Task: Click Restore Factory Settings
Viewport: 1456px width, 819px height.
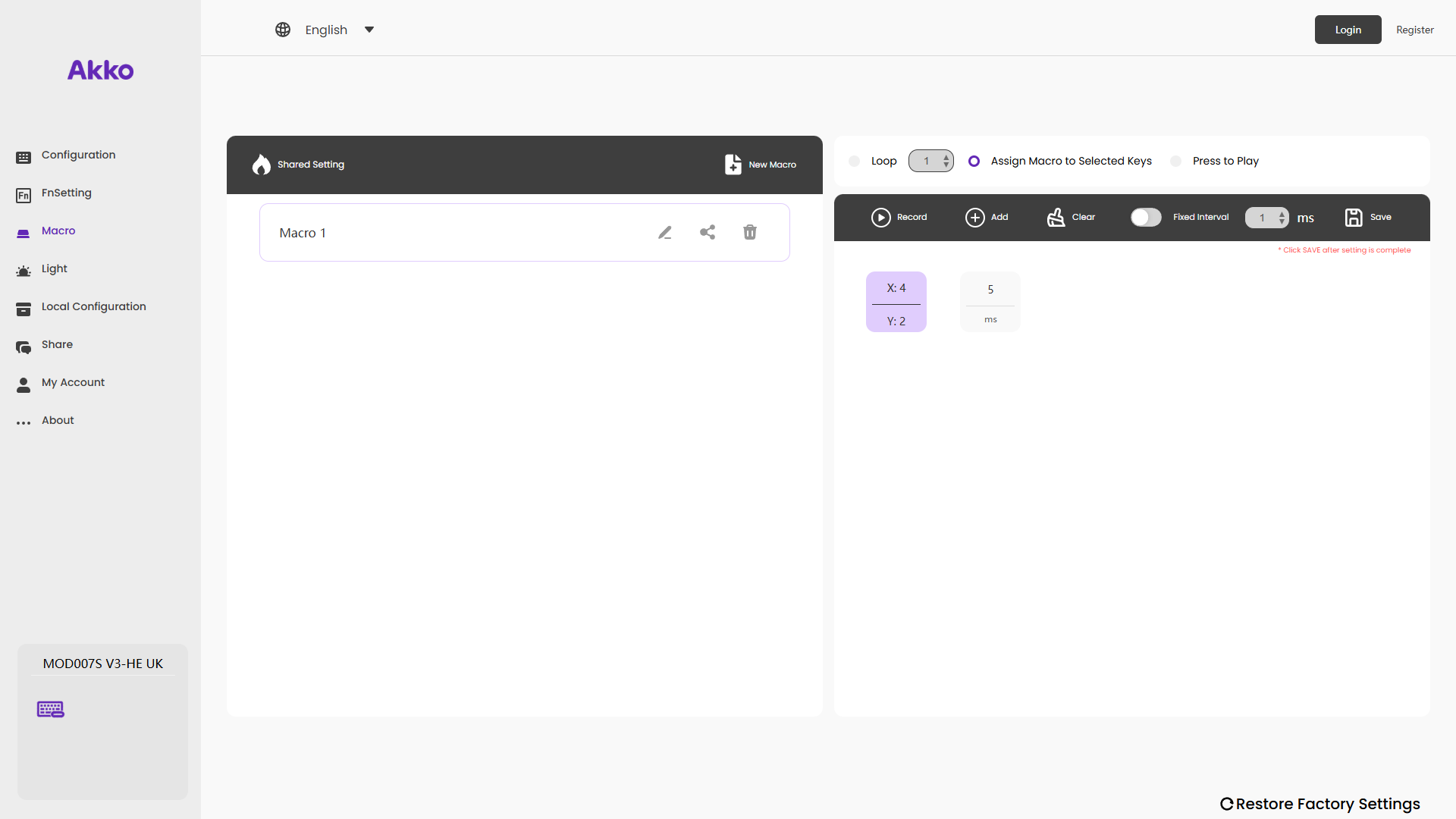Action: (x=1319, y=804)
